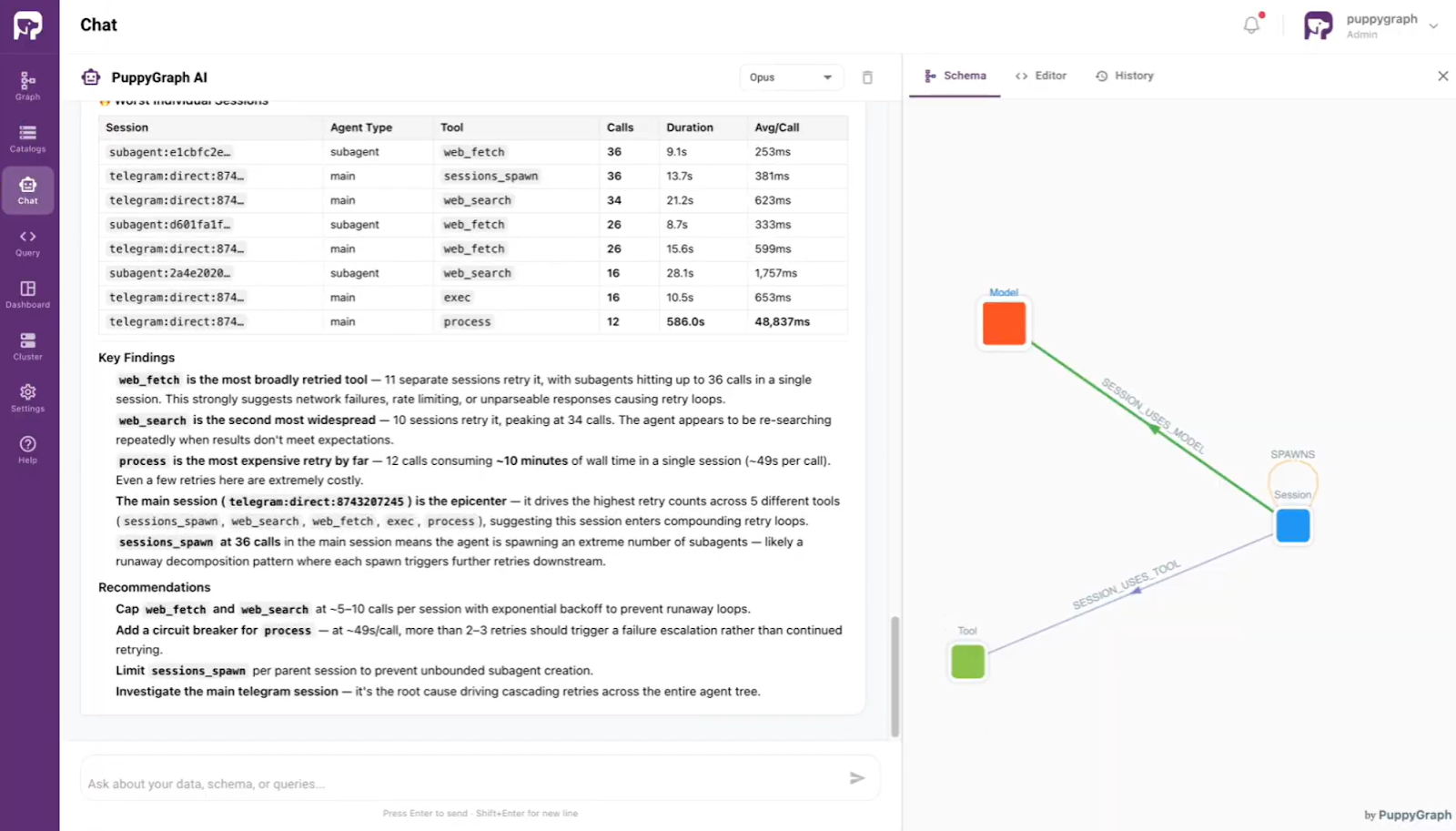This screenshot has width=1456, height=831.
Task: Select the blue Session node
Action: tap(1292, 526)
